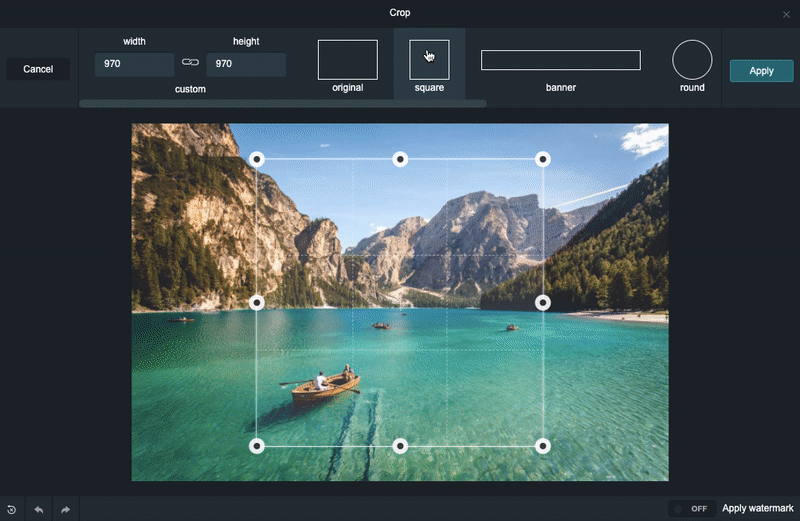Click the original preset label

[347, 87]
